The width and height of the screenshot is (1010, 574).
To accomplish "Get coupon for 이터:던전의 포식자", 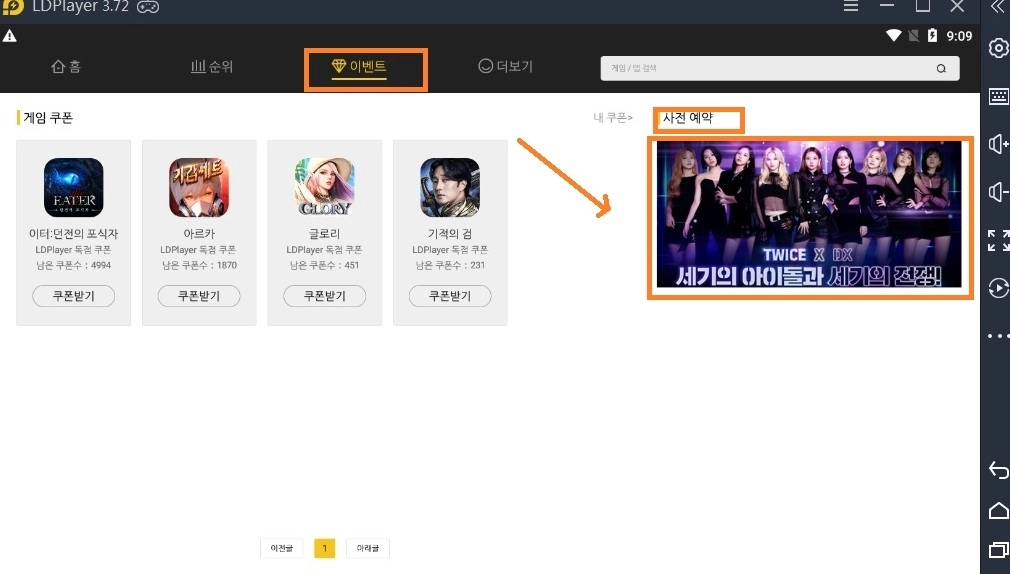I will pyautogui.click(x=73, y=296).
